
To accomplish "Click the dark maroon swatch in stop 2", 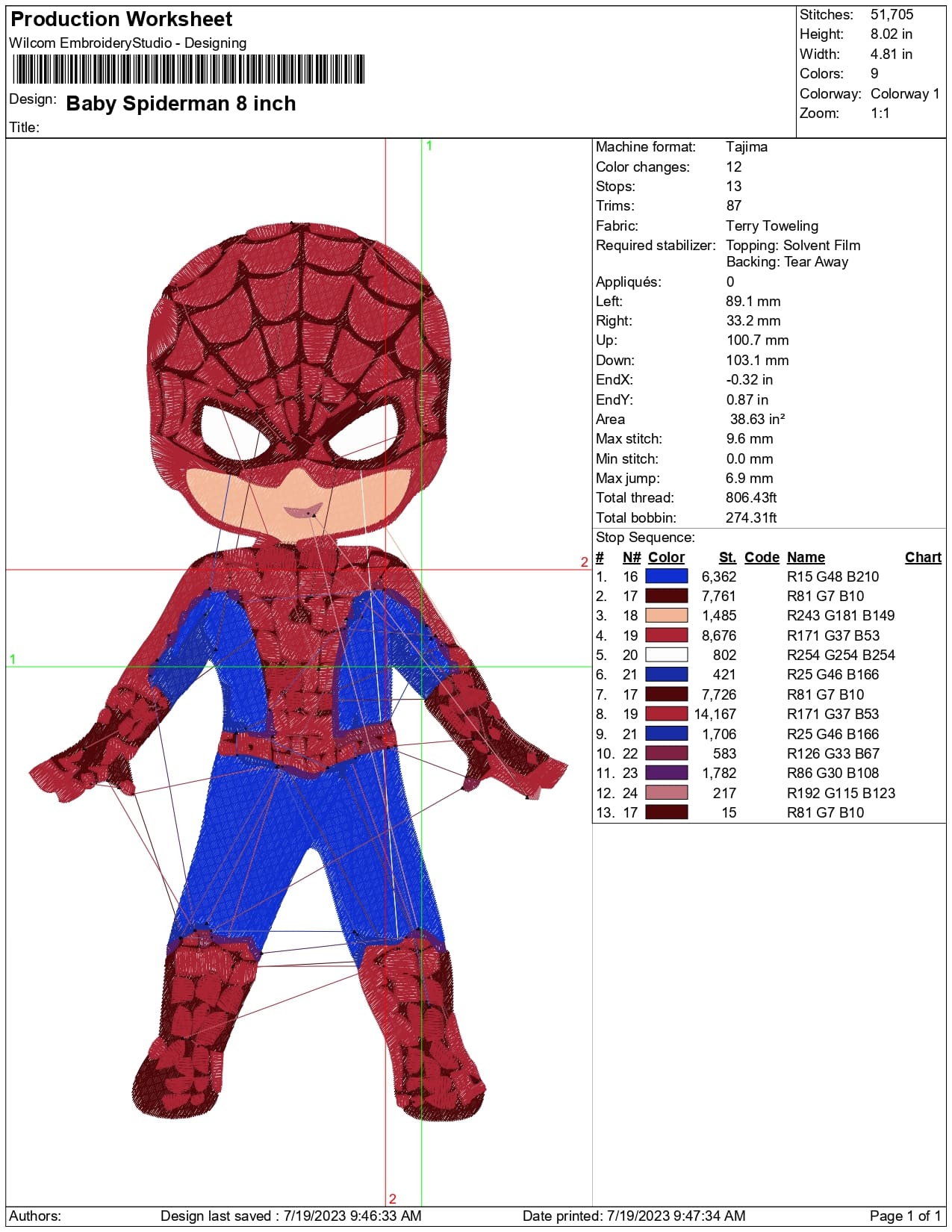I will tap(666, 596).
